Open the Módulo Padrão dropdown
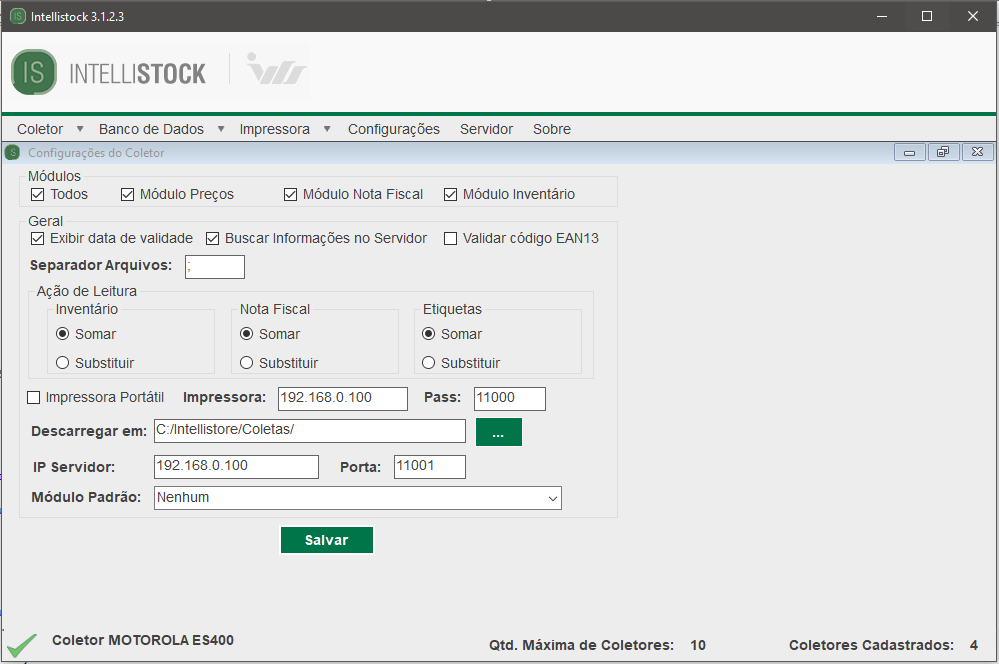This screenshot has height=664, width=999. pyautogui.click(x=357, y=498)
